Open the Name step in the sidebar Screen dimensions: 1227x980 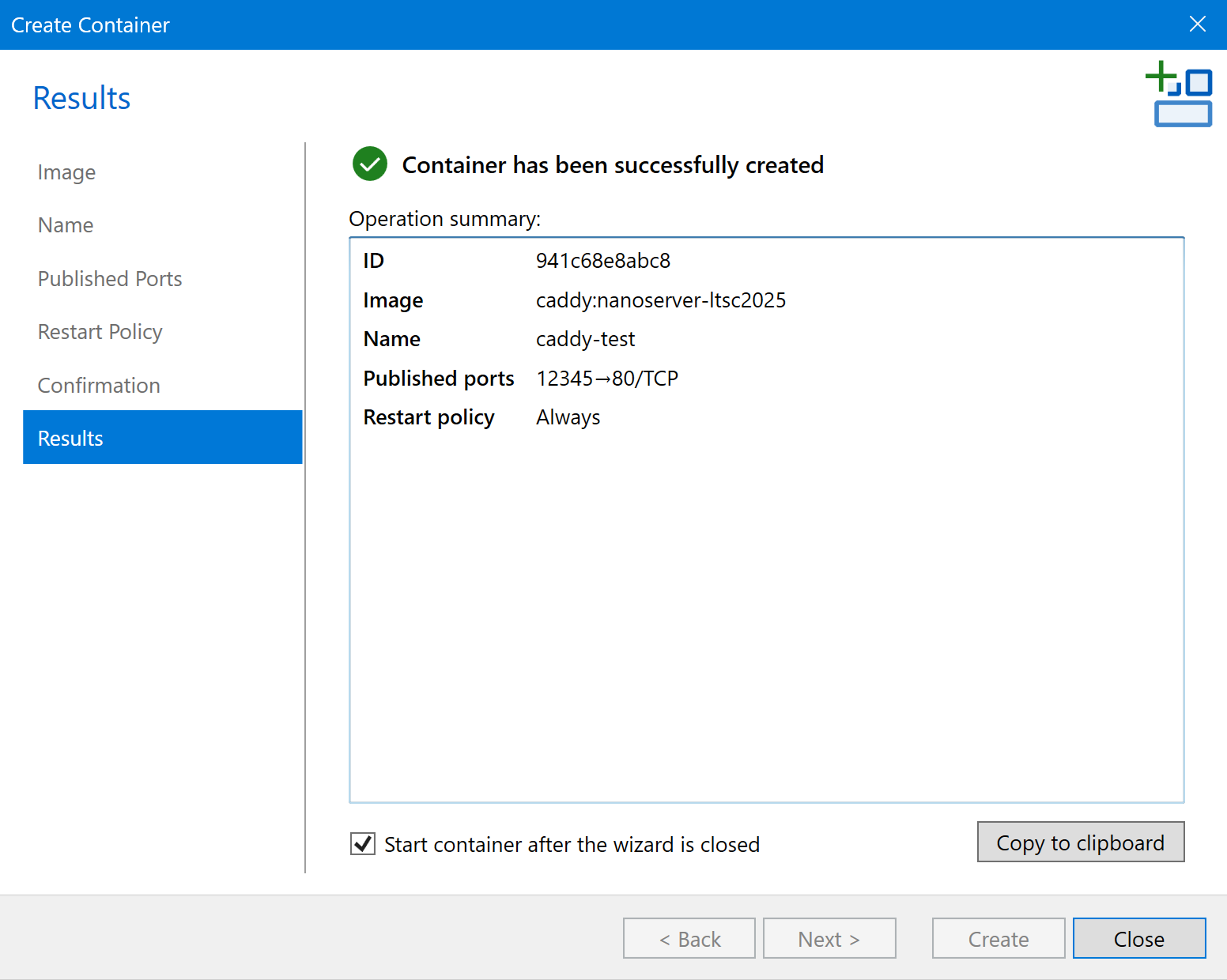coord(66,225)
